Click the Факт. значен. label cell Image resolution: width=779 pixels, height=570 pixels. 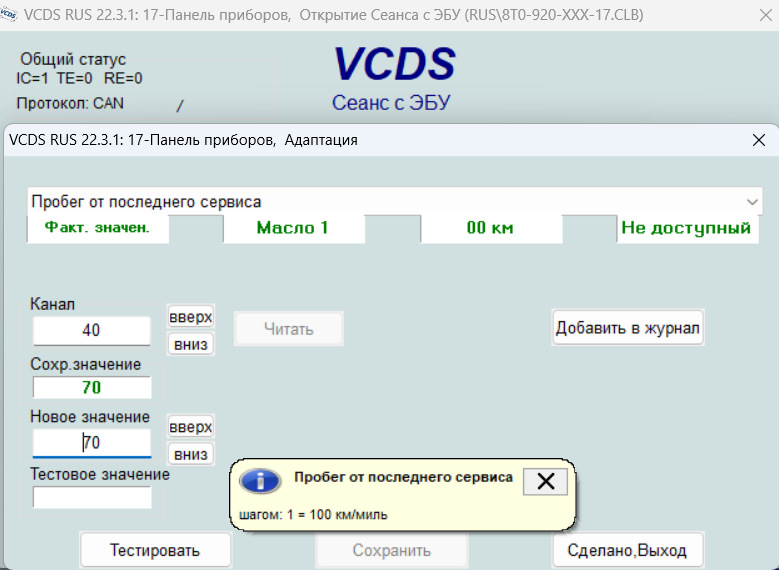point(98,228)
